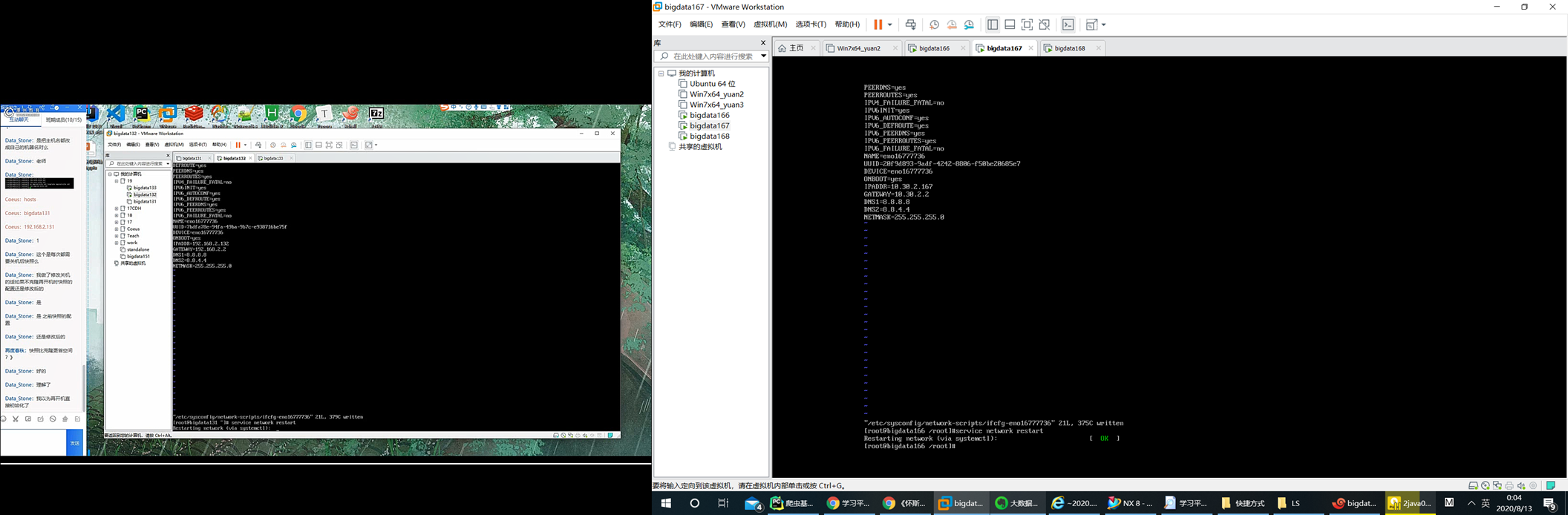Open the 虚拟机(M) menu
This screenshot has height=515, width=1568.
click(x=770, y=24)
